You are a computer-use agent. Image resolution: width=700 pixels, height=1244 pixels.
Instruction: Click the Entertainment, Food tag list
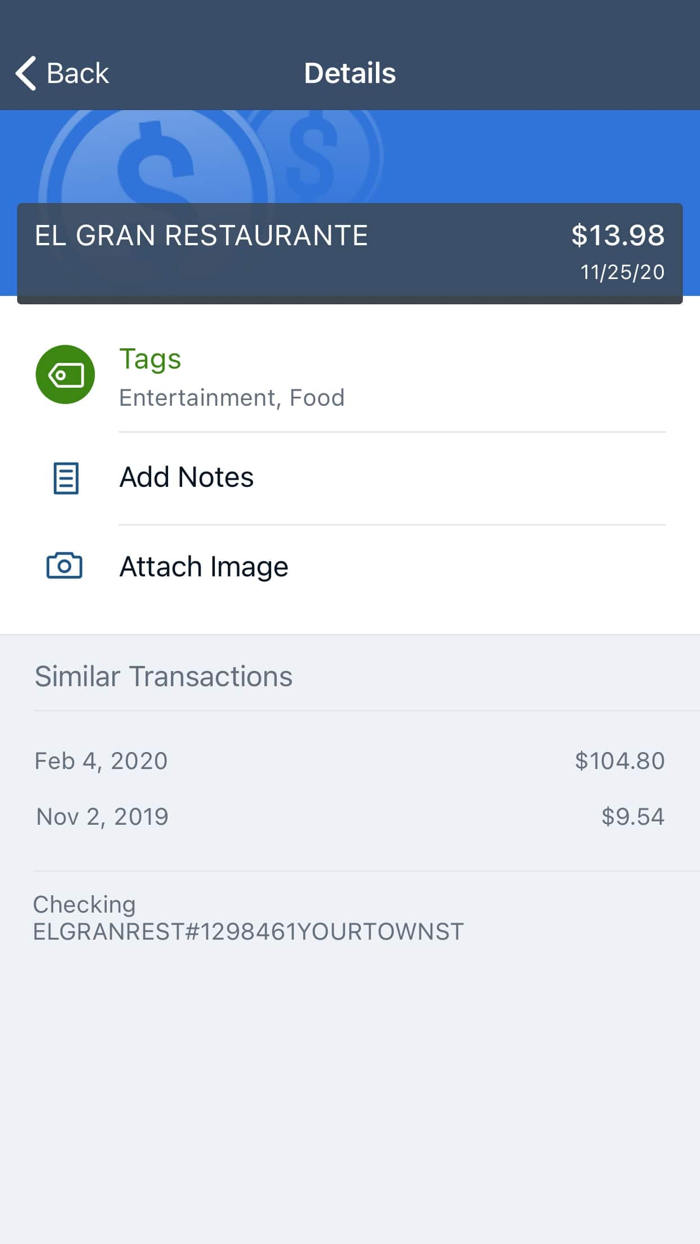(x=232, y=397)
